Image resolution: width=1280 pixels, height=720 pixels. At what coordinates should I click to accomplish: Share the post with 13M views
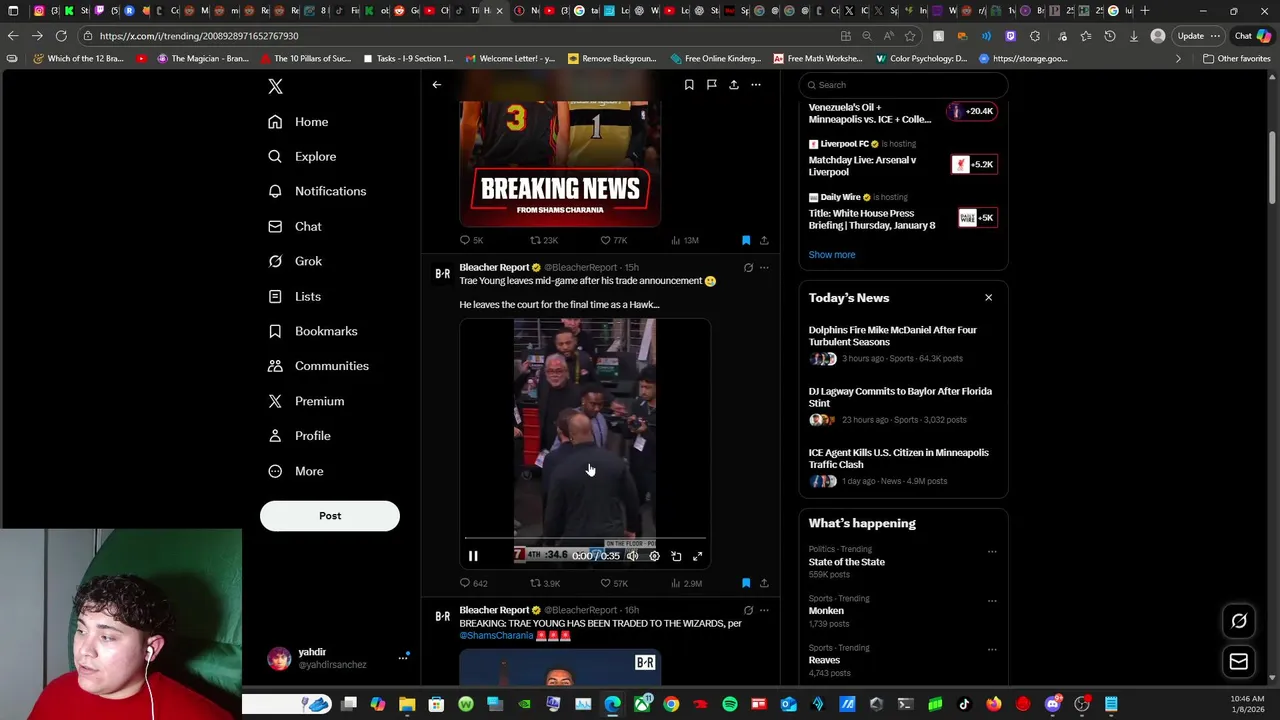point(764,240)
